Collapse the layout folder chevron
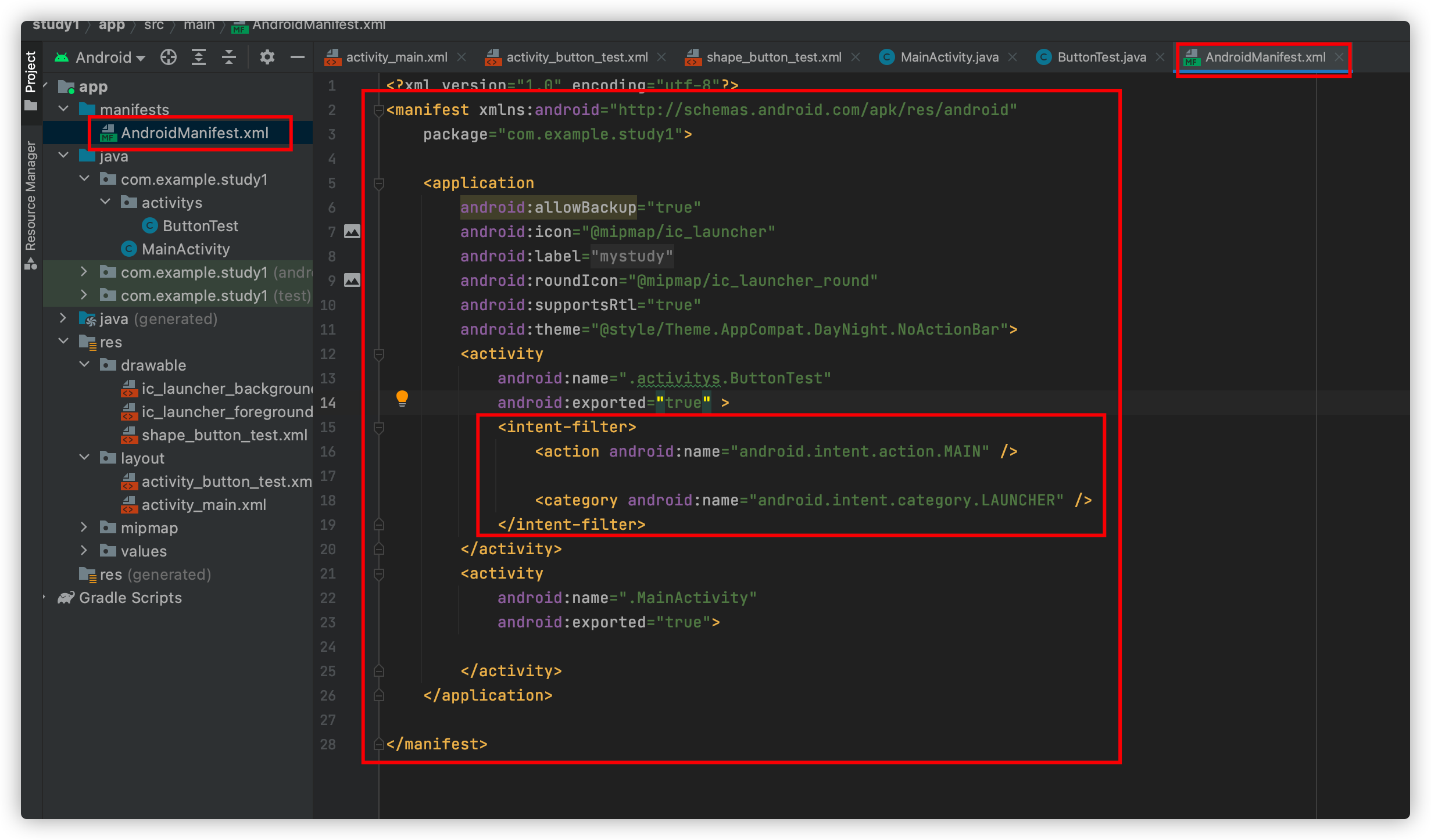The image size is (1431, 840). tap(85, 458)
